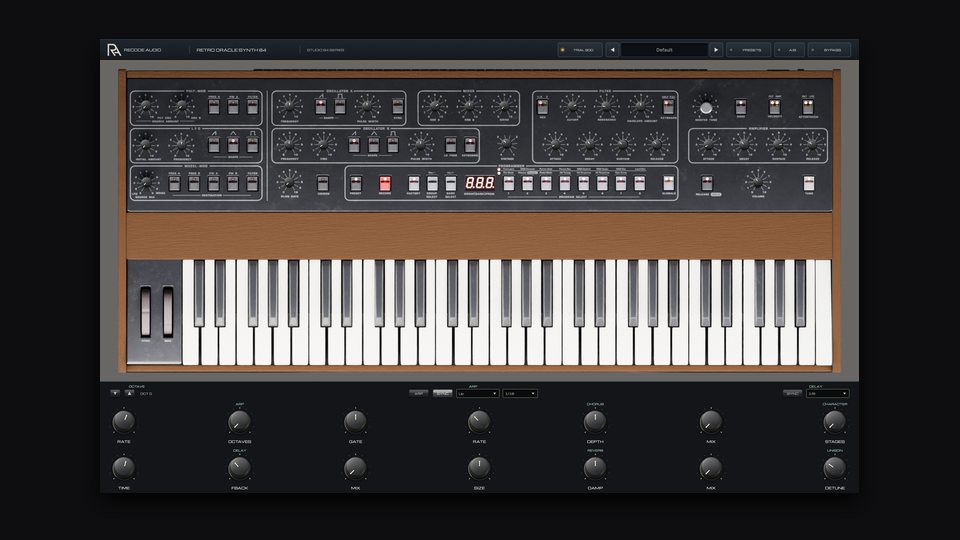Lower the keyboard octave with down arrow
This screenshot has height=540, width=960.
[115, 393]
